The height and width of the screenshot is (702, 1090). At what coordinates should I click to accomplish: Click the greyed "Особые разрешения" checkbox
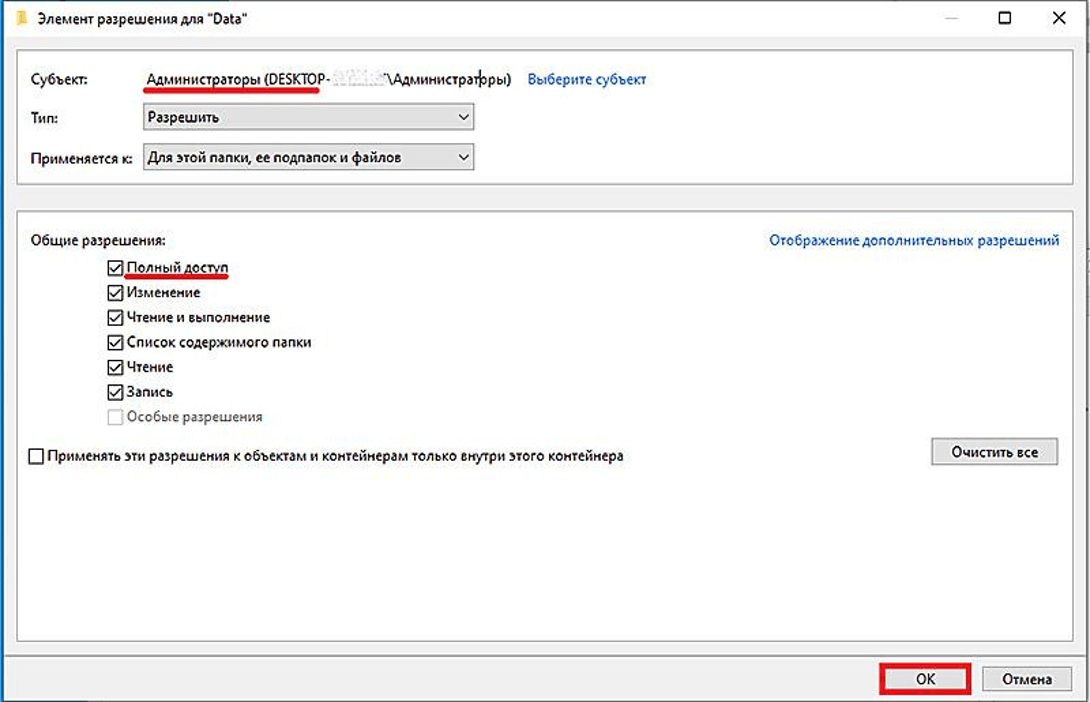click(x=115, y=417)
